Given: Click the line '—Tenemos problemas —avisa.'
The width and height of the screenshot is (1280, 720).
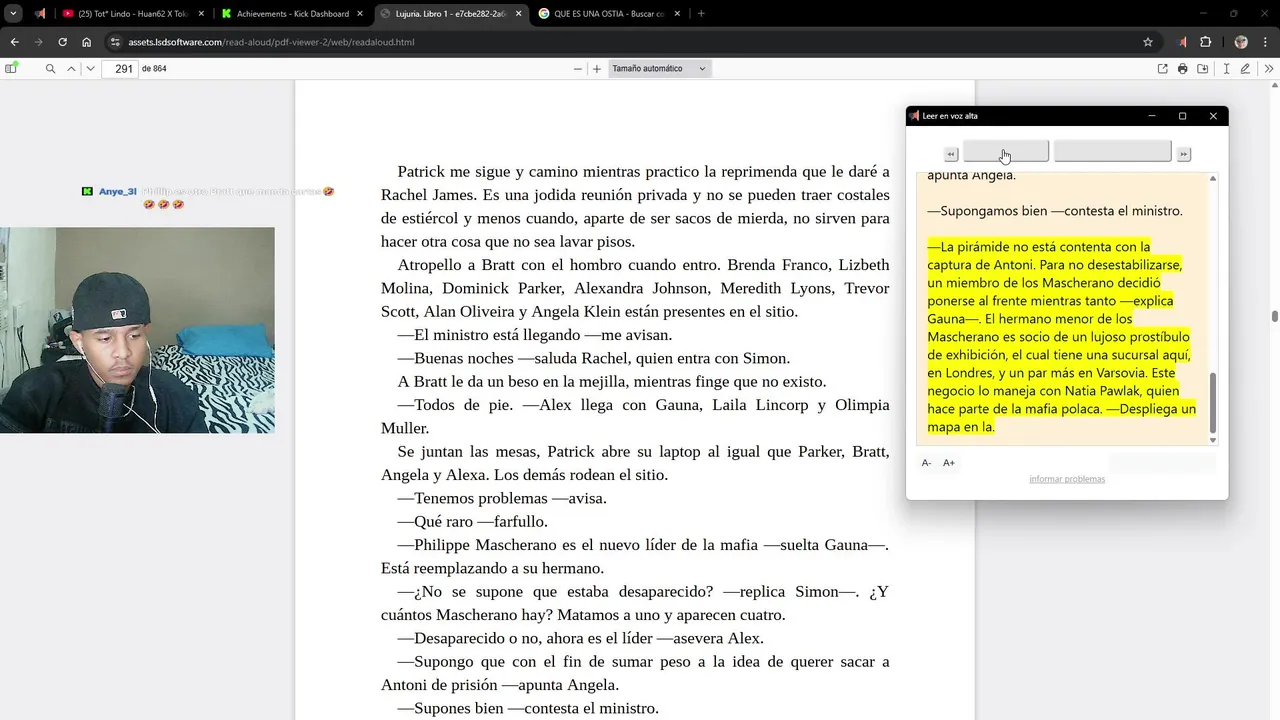Looking at the screenshot, I should [502, 498].
